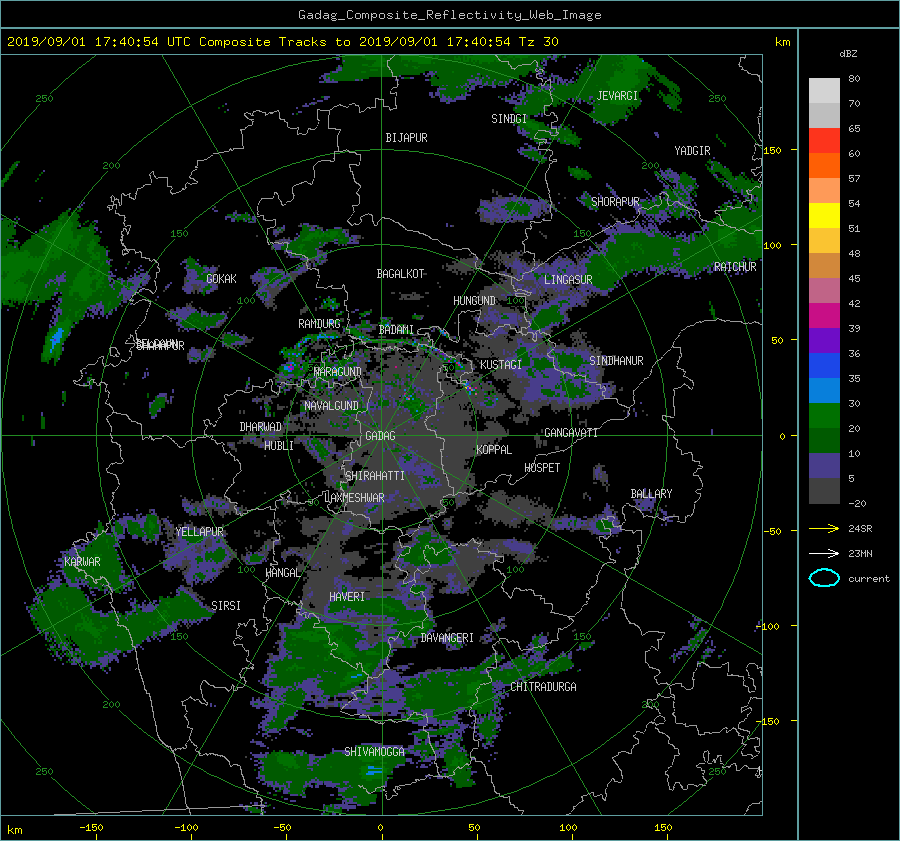Click the BAGALKOT label
900x841 pixels.
pyautogui.click(x=400, y=274)
